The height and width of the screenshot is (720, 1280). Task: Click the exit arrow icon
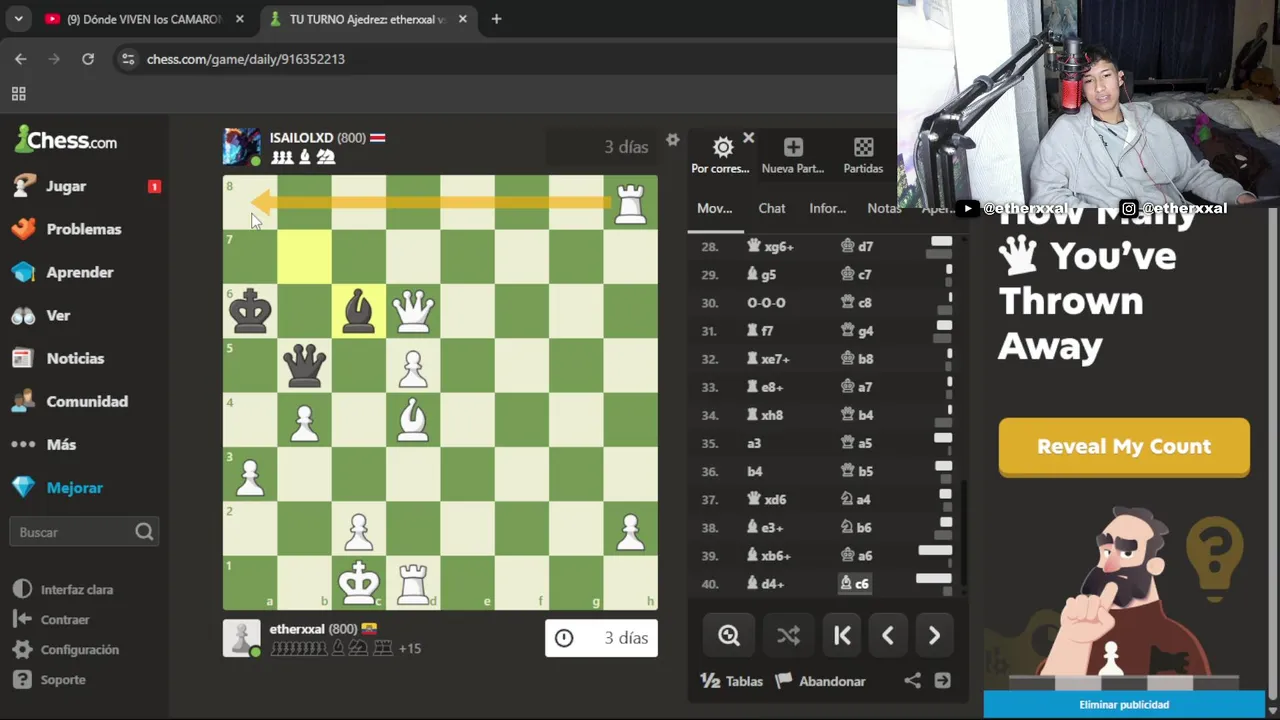[x=942, y=681]
